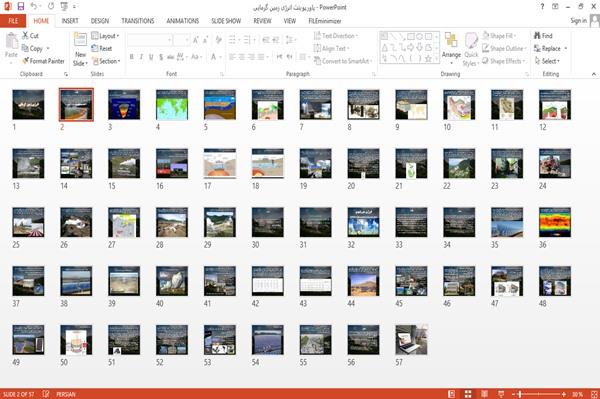The height and width of the screenshot is (399, 600).
Task: Toggle Bold formatting
Action: click(x=131, y=57)
